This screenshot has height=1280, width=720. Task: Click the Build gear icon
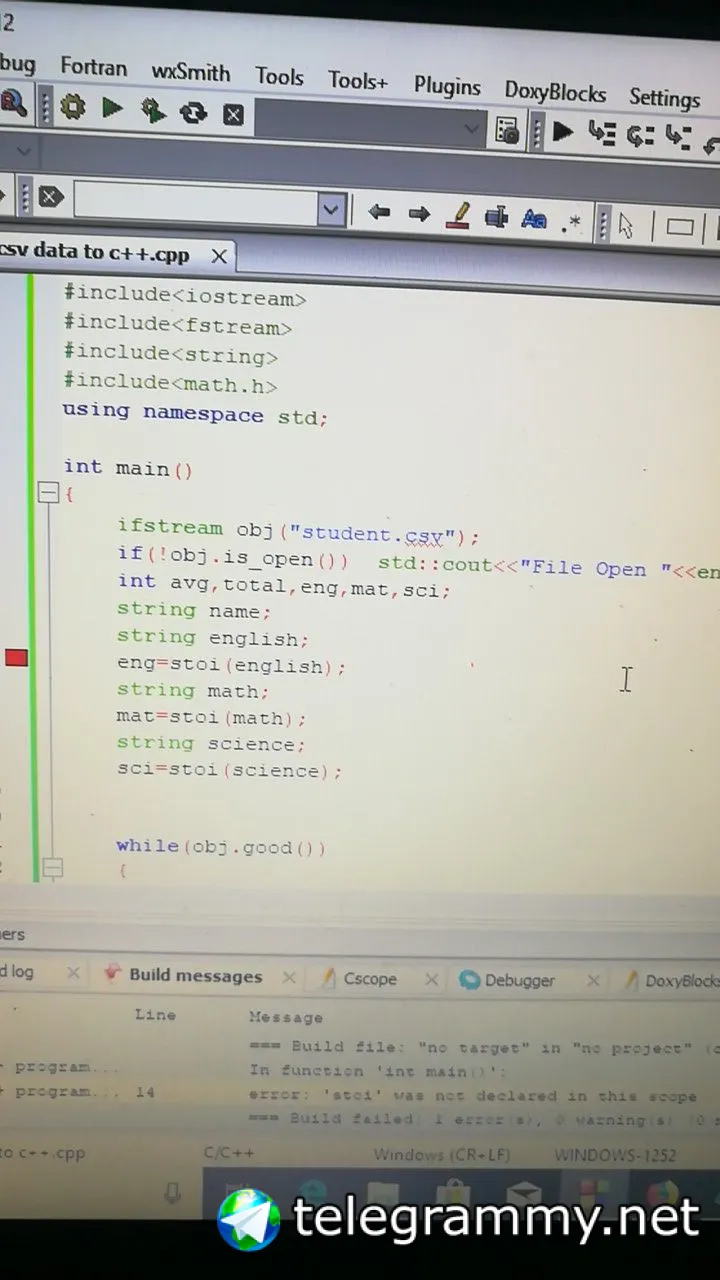pos(72,108)
